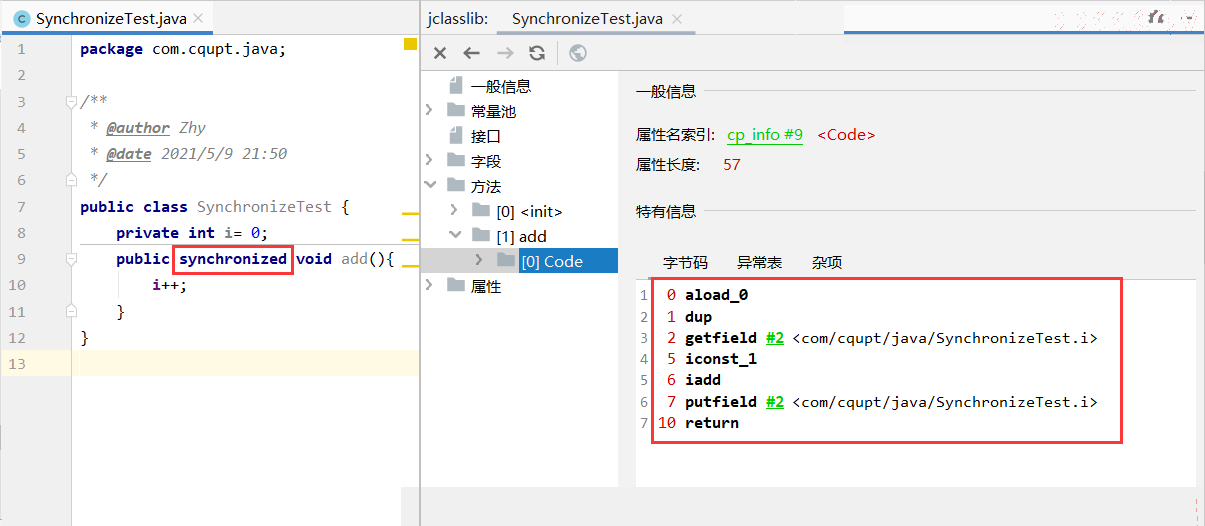This screenshot has height=526, width=1205.
Task: Open the globe browser icon in toolbar
Action: click(x=578, y=53)
